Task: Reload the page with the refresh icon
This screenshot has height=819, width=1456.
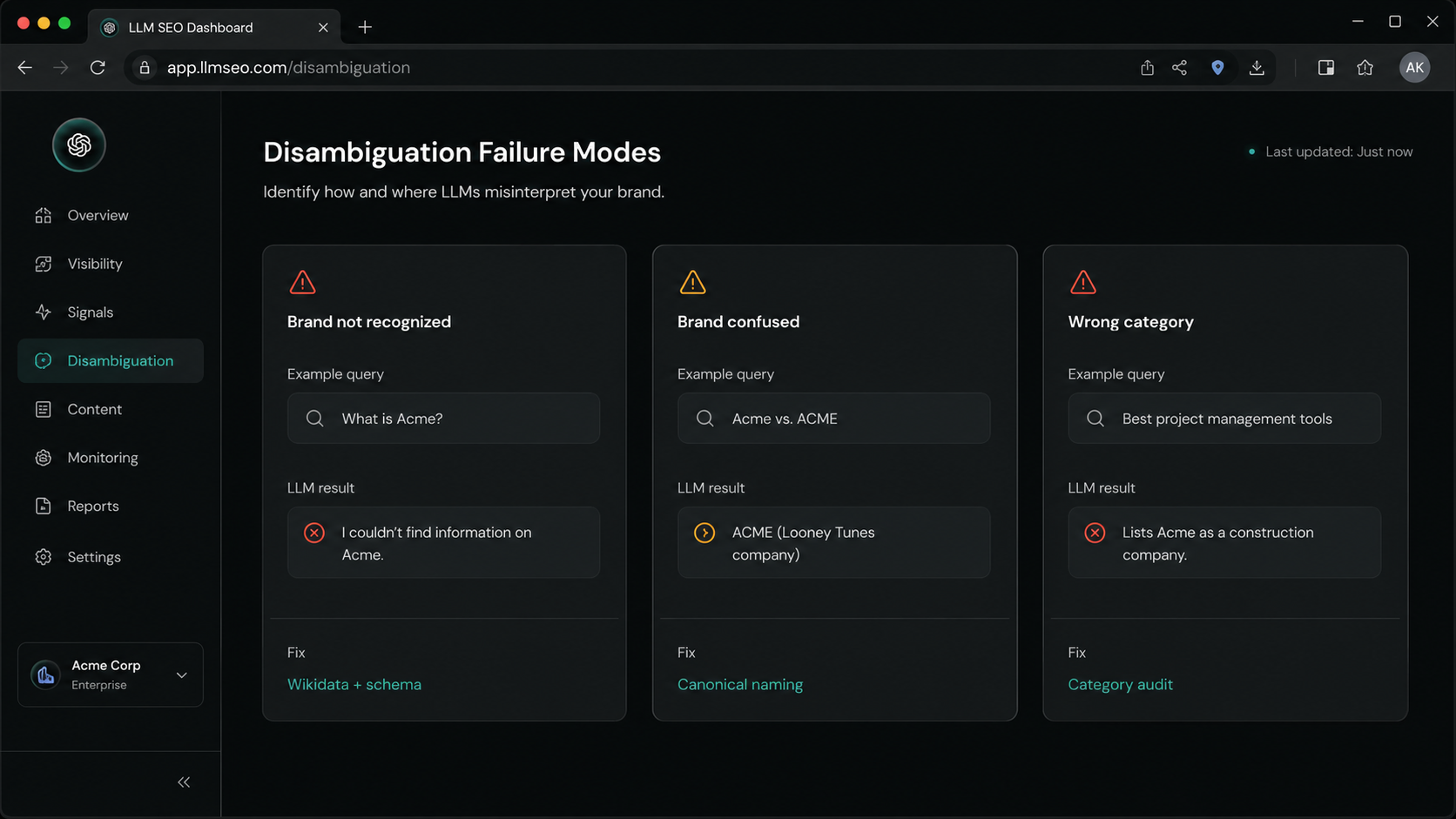Action: (x=98, y=68)
